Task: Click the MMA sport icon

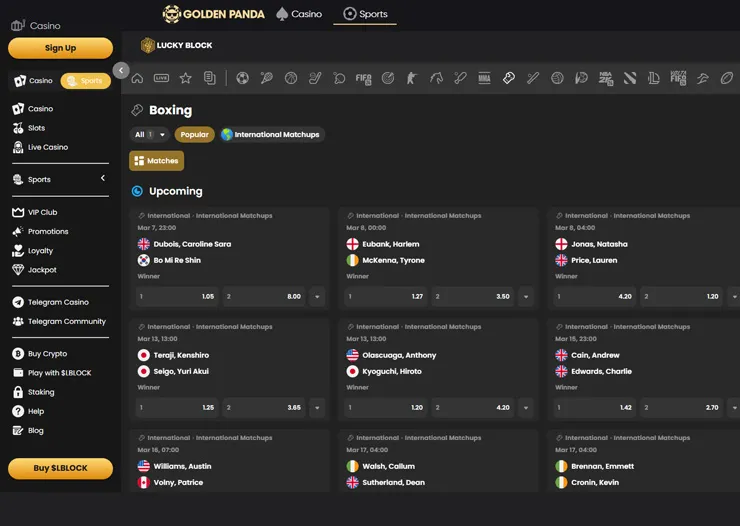Action: [484, 78]
